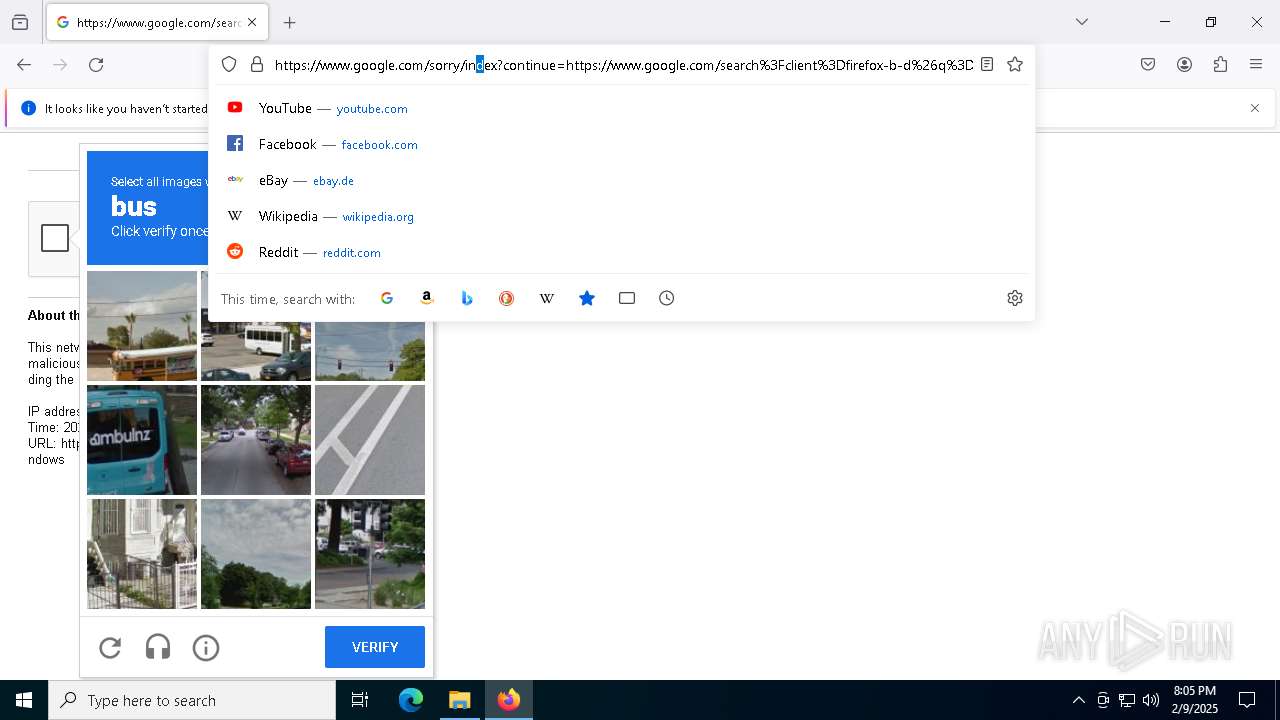Screen dimensions: 1280x720
Task: Open search settings gear icon
Action: pyautogui.click(x=1015, y=298)
